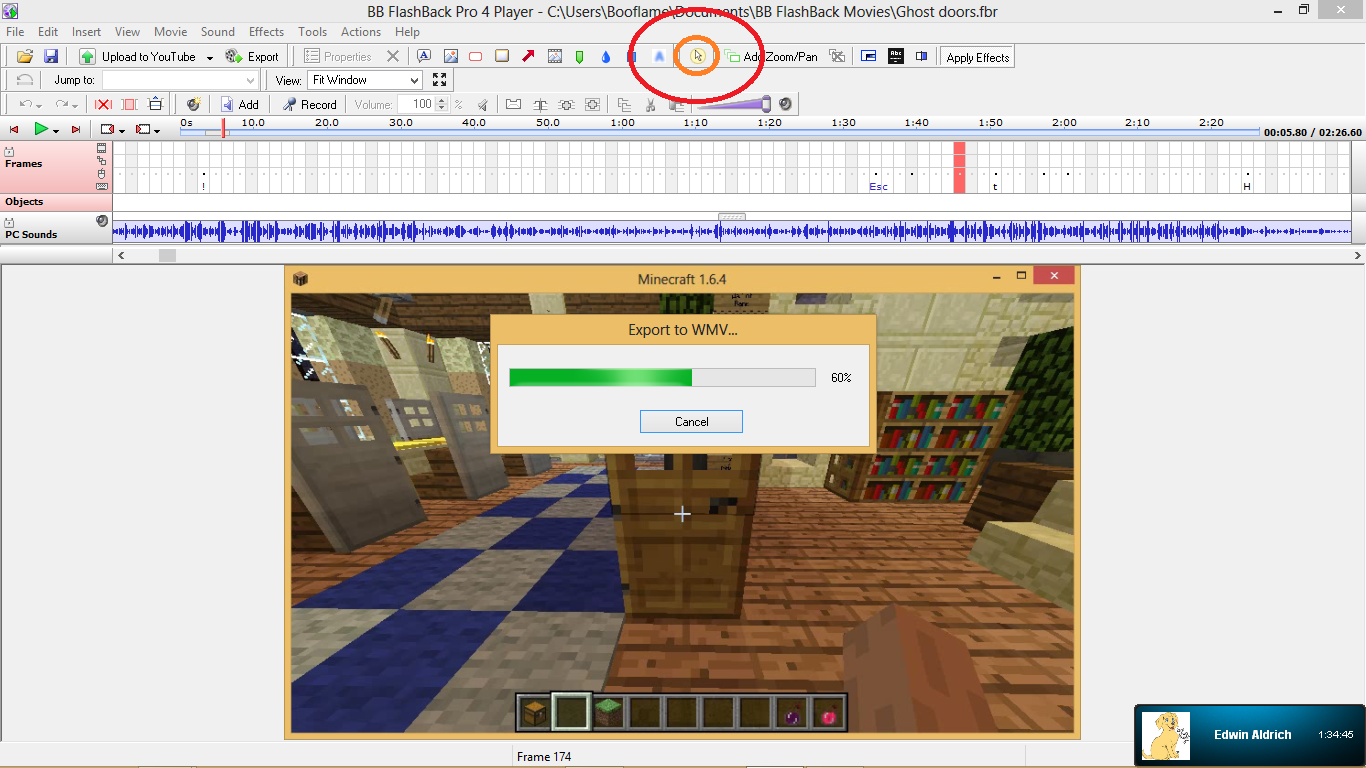Screen dimensions: 1366x768
Task: Click the filmstrip row icon in Frames
Action: pyautogui.click(x=102, y=147)
